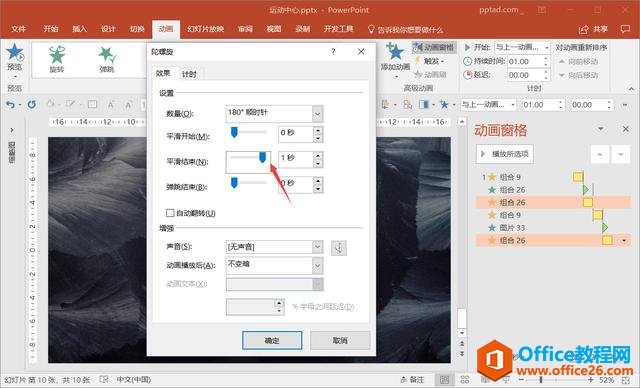Click the 确定 OK button
This screenshot has height=388, width=640.
[x=272, y=340]
